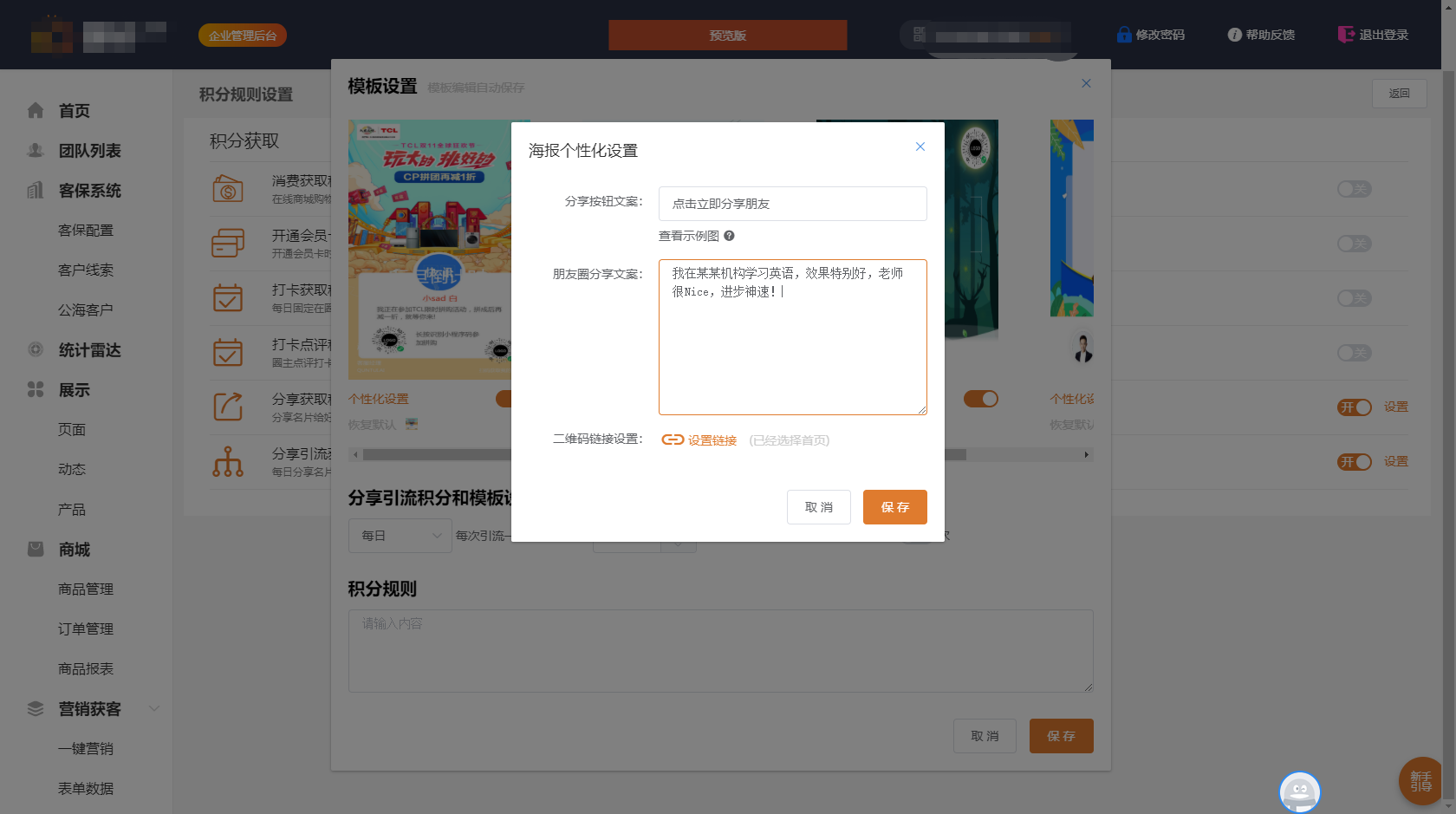Toggle the 分享引流 points switch

[x=1354, y=462]
